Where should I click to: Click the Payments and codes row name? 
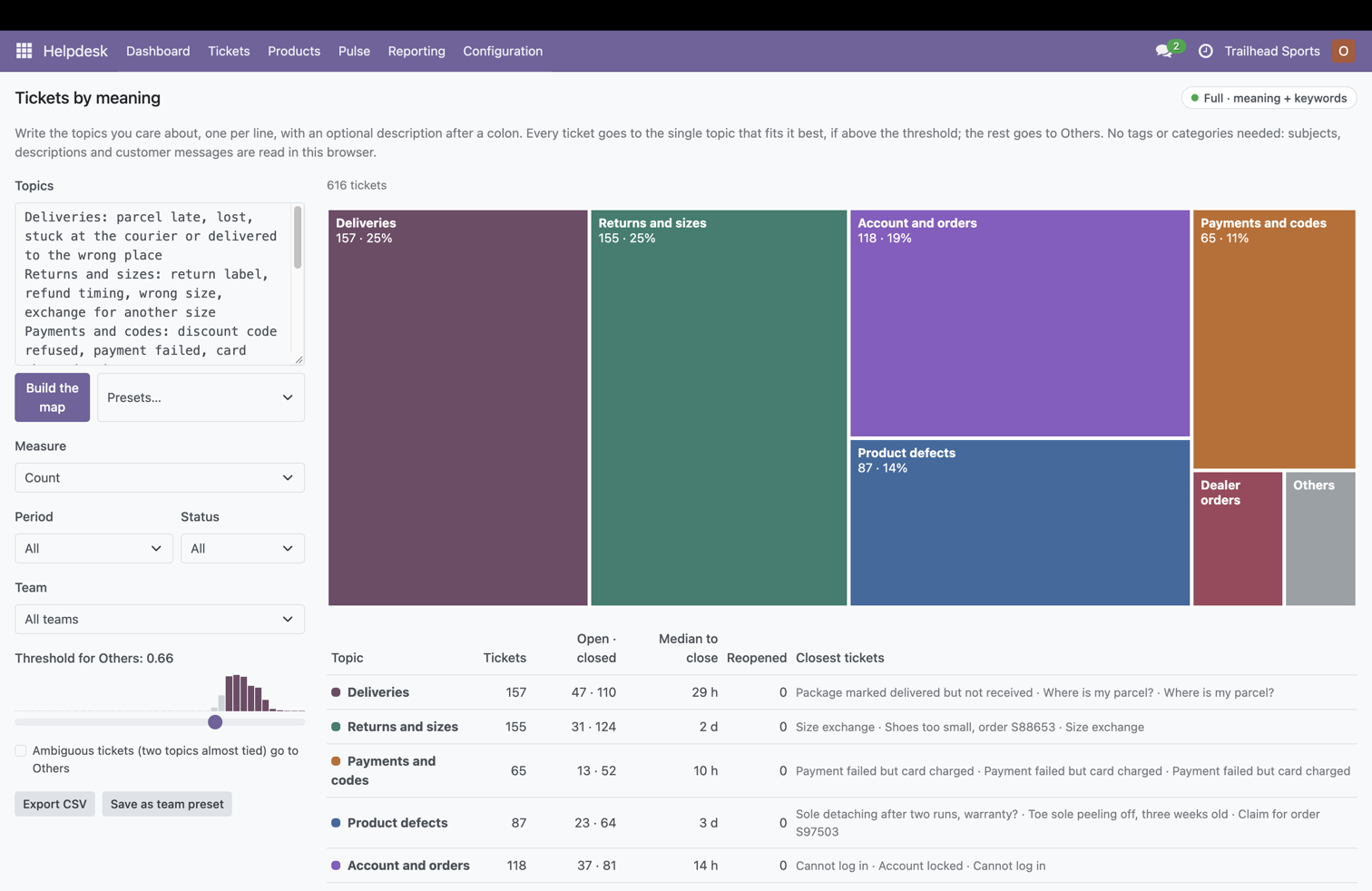pos(384,770)
